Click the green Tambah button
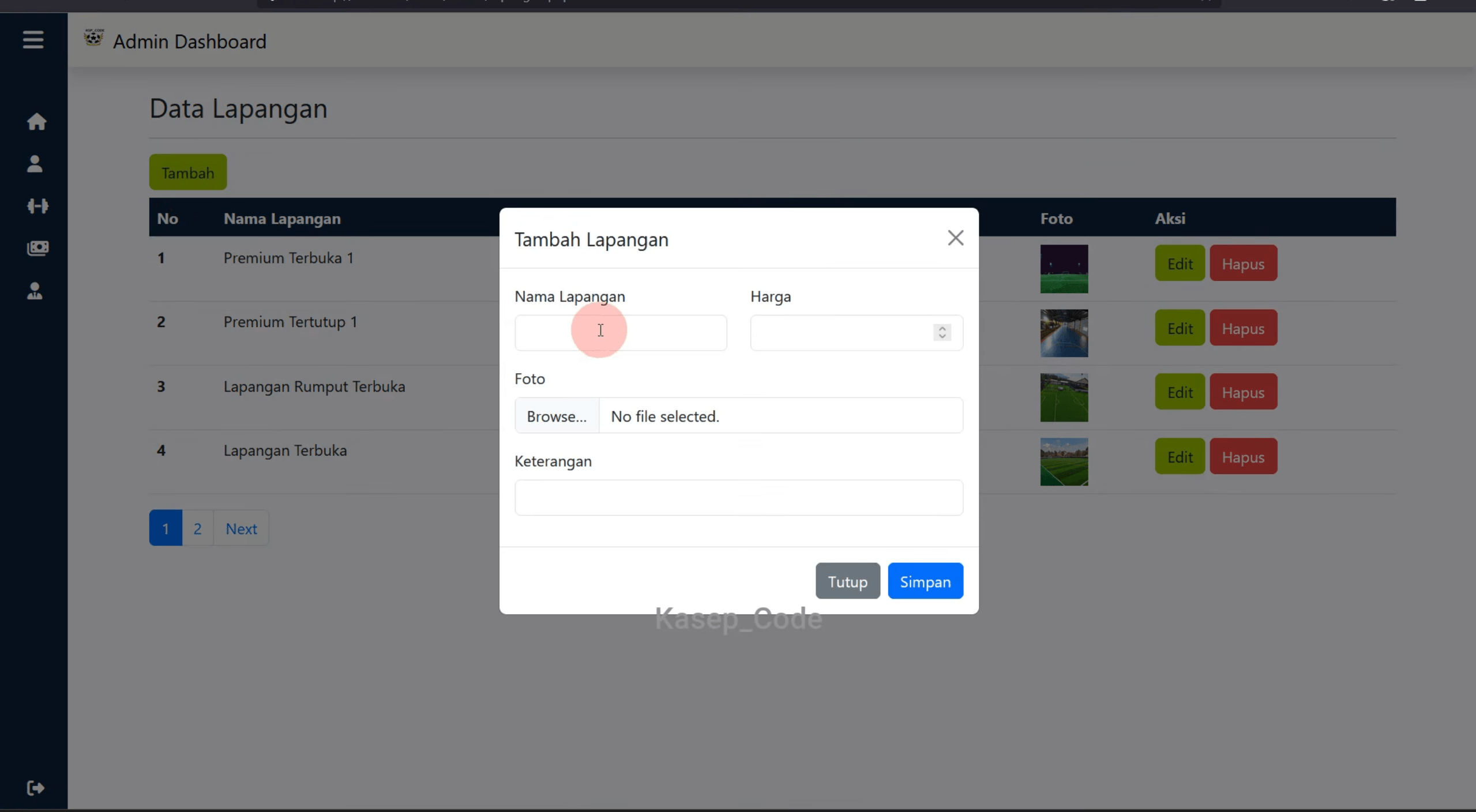Image resolution: width=1476 pixels, height=812 pixels. (188, 172)
